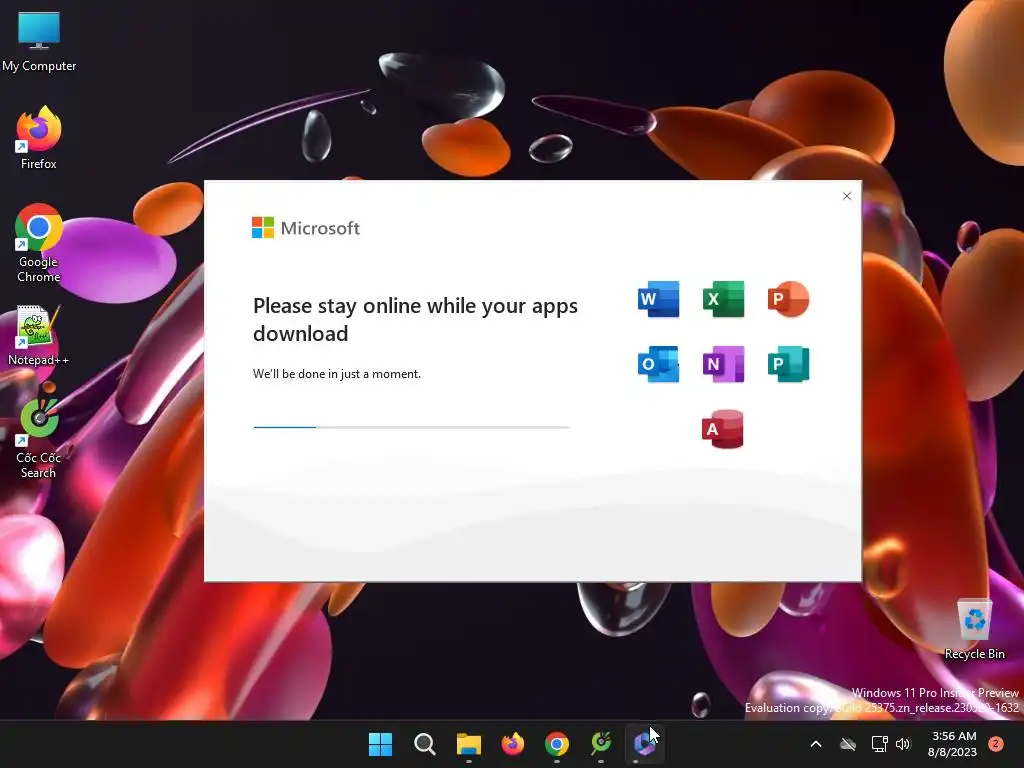Screen dimensions: 1024x768
Task: Click the Access app icon in installer
Action: (x=723, y=429)
